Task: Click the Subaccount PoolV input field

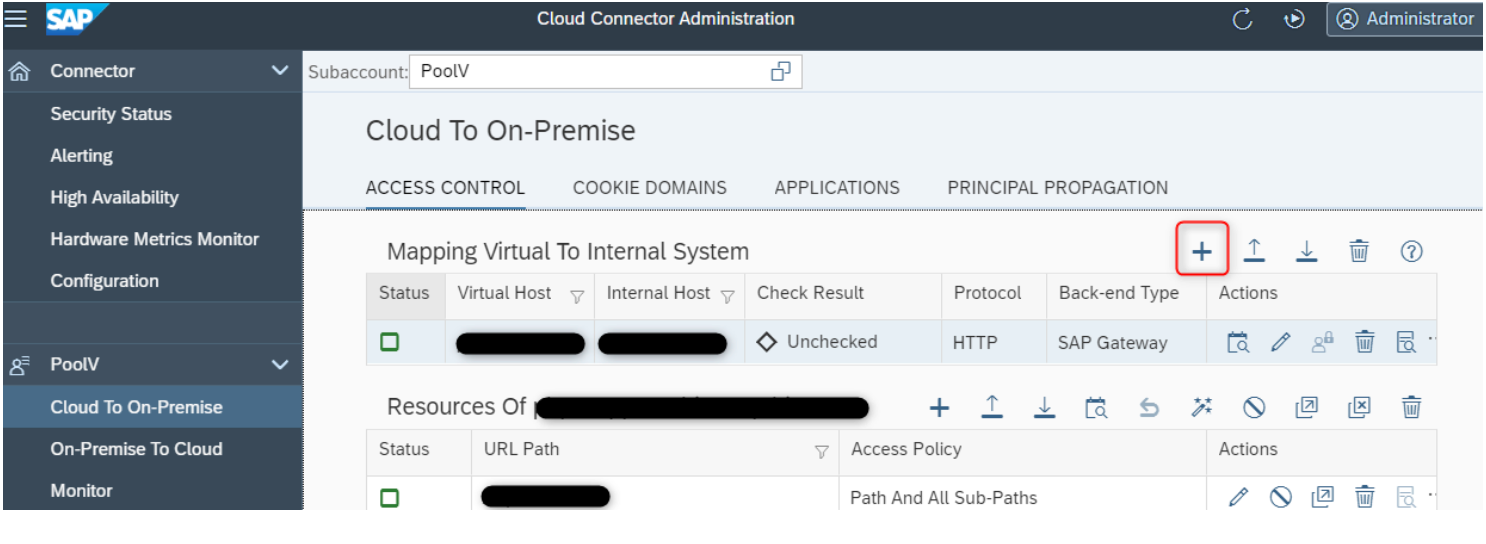Action: tap(590, 72)
